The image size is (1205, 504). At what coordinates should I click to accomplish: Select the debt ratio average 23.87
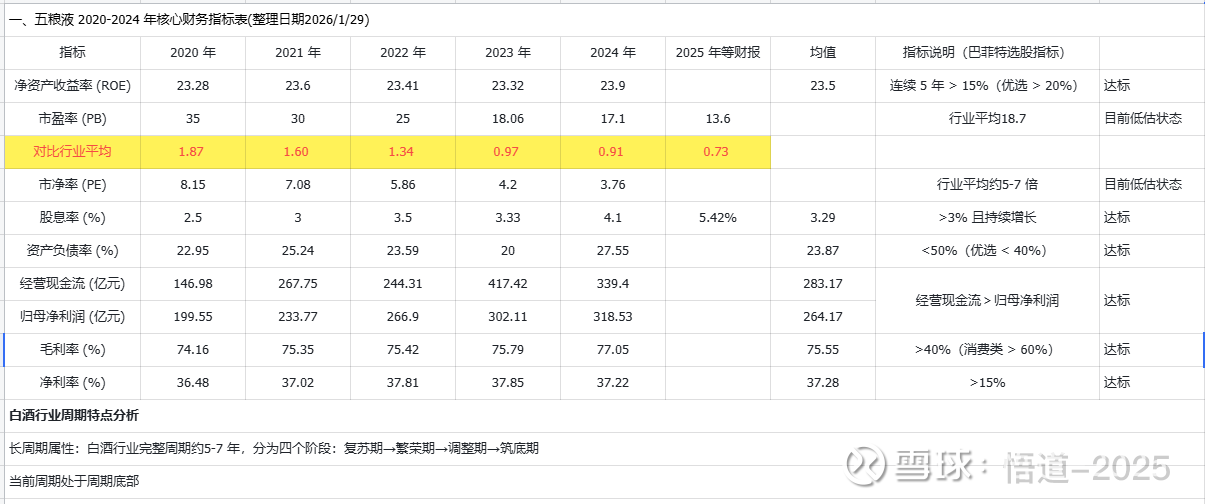click(x=823, y=251)
